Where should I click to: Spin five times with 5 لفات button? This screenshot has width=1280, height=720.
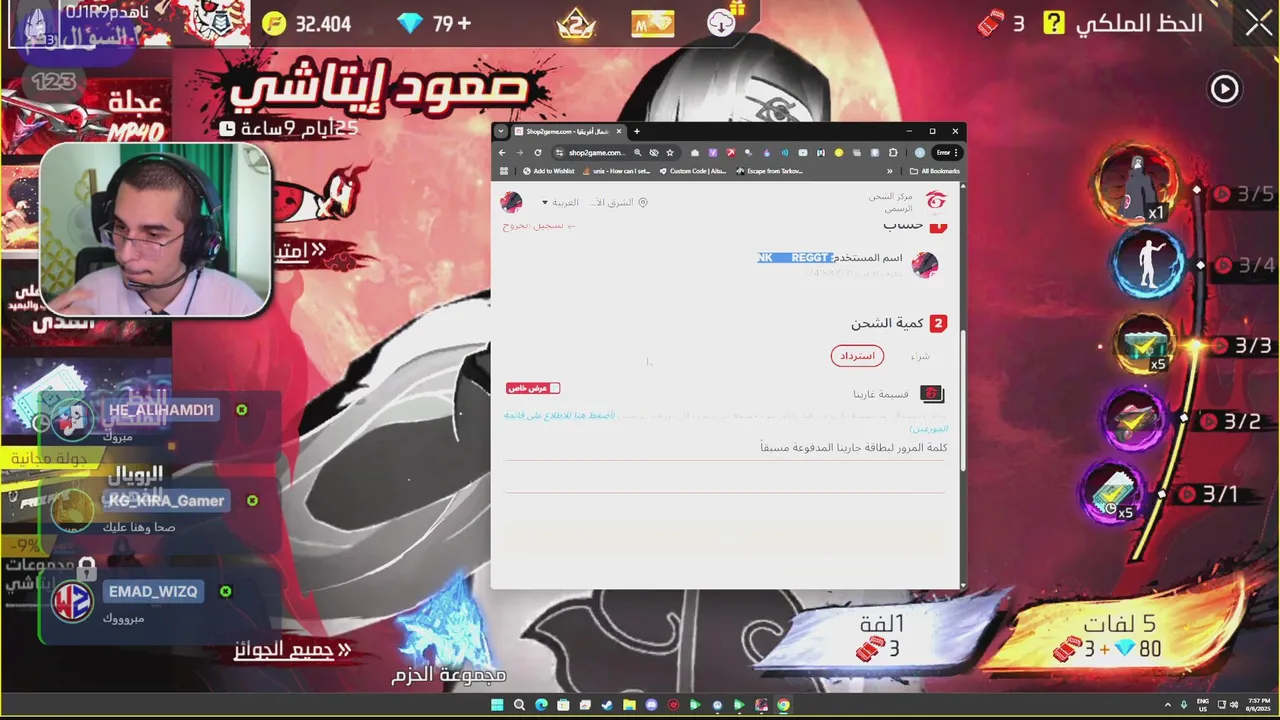click(x=1120, y=637)
